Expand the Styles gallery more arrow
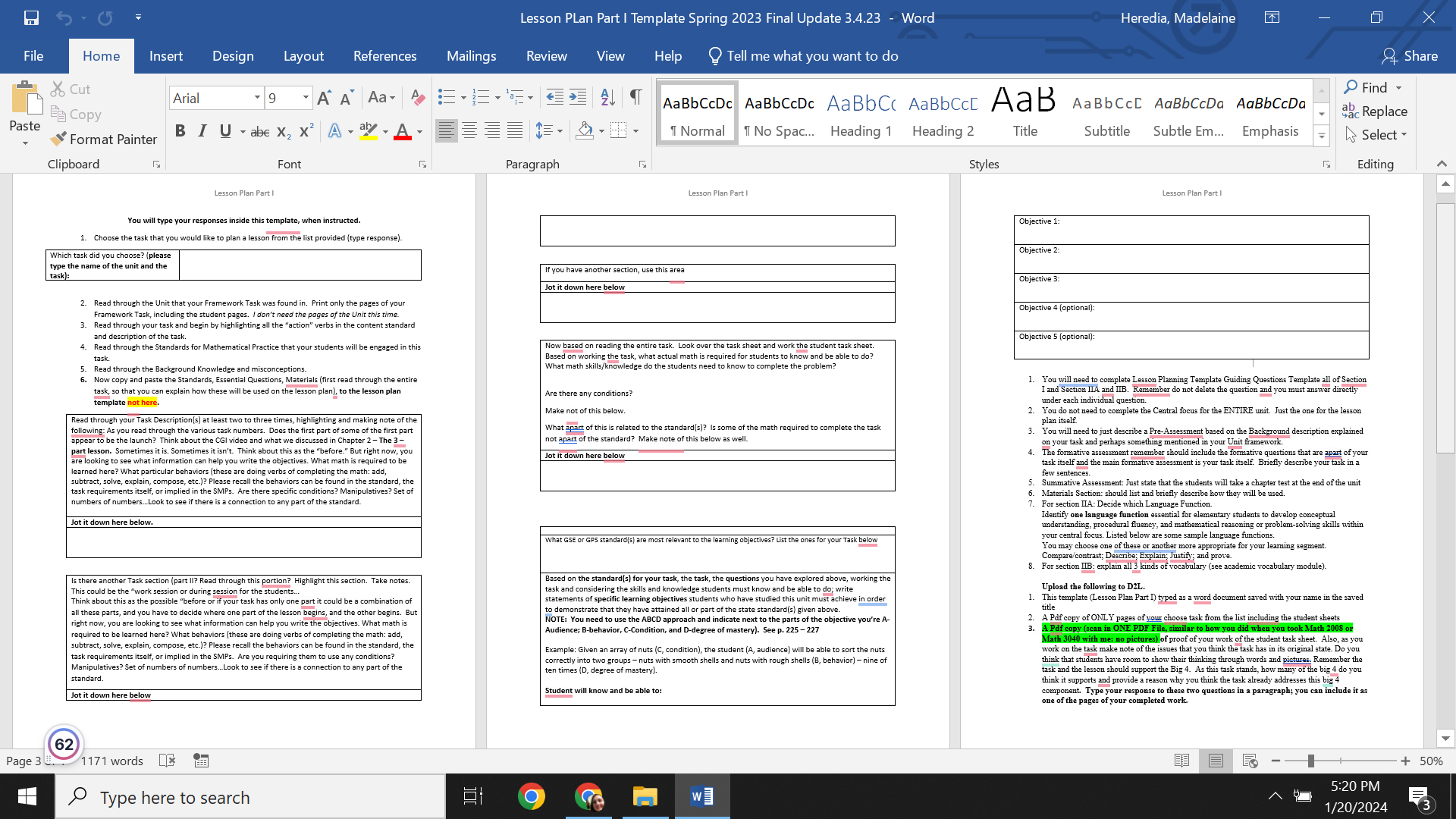The height and width of the screenshot is (819, 1456). [x=1322, y=136]
